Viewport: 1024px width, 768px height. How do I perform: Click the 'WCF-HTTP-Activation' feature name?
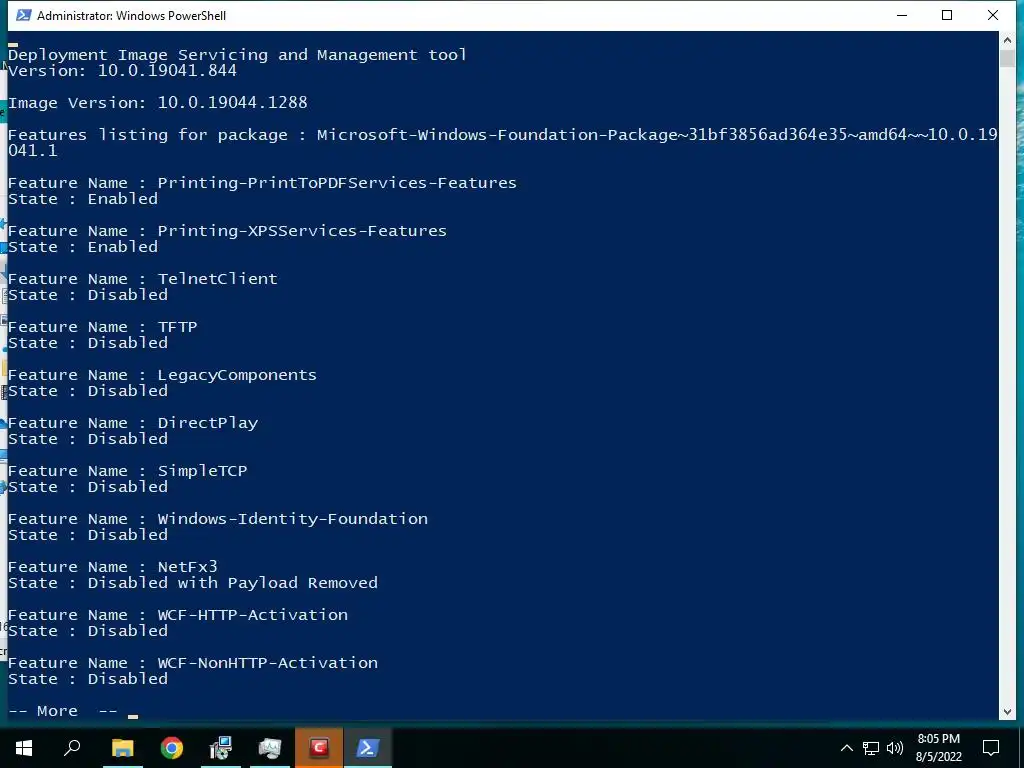[x=253, y=615]
